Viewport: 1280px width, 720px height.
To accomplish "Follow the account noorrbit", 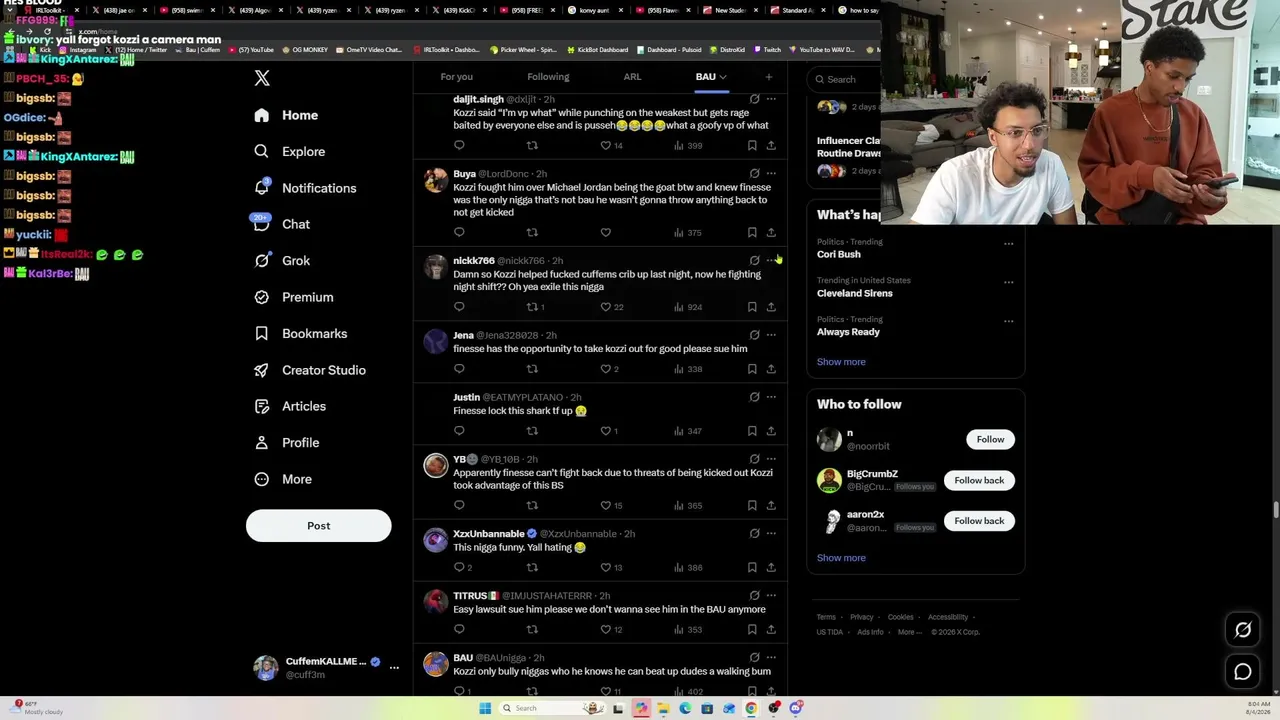I will click(x=990, y=439).
